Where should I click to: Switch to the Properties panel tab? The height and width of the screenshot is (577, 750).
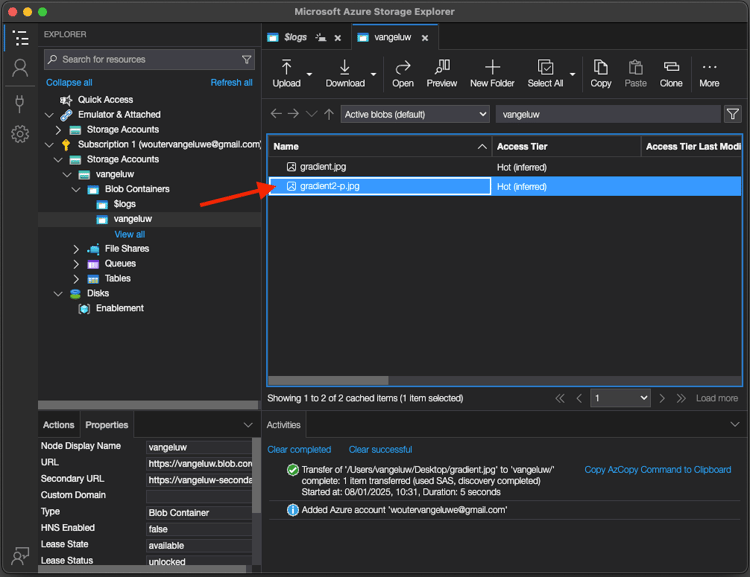106,425
